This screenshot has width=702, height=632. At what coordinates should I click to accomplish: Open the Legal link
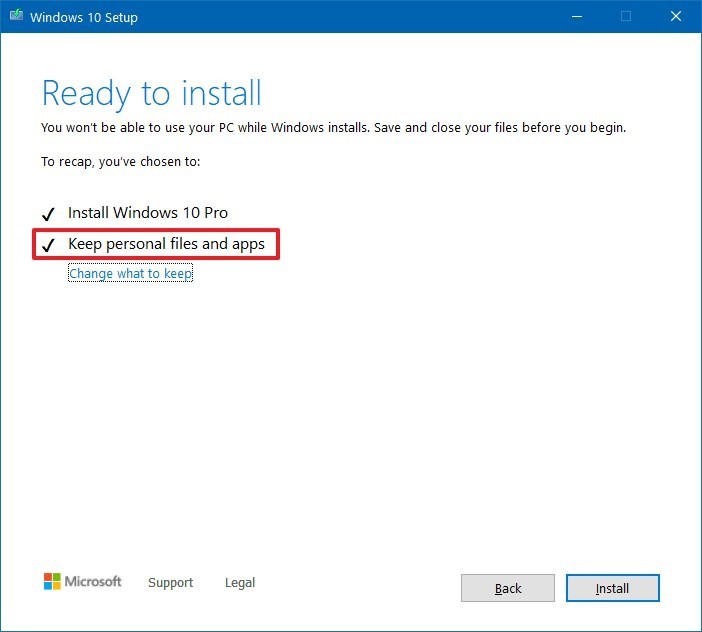(x=240, y=582)
